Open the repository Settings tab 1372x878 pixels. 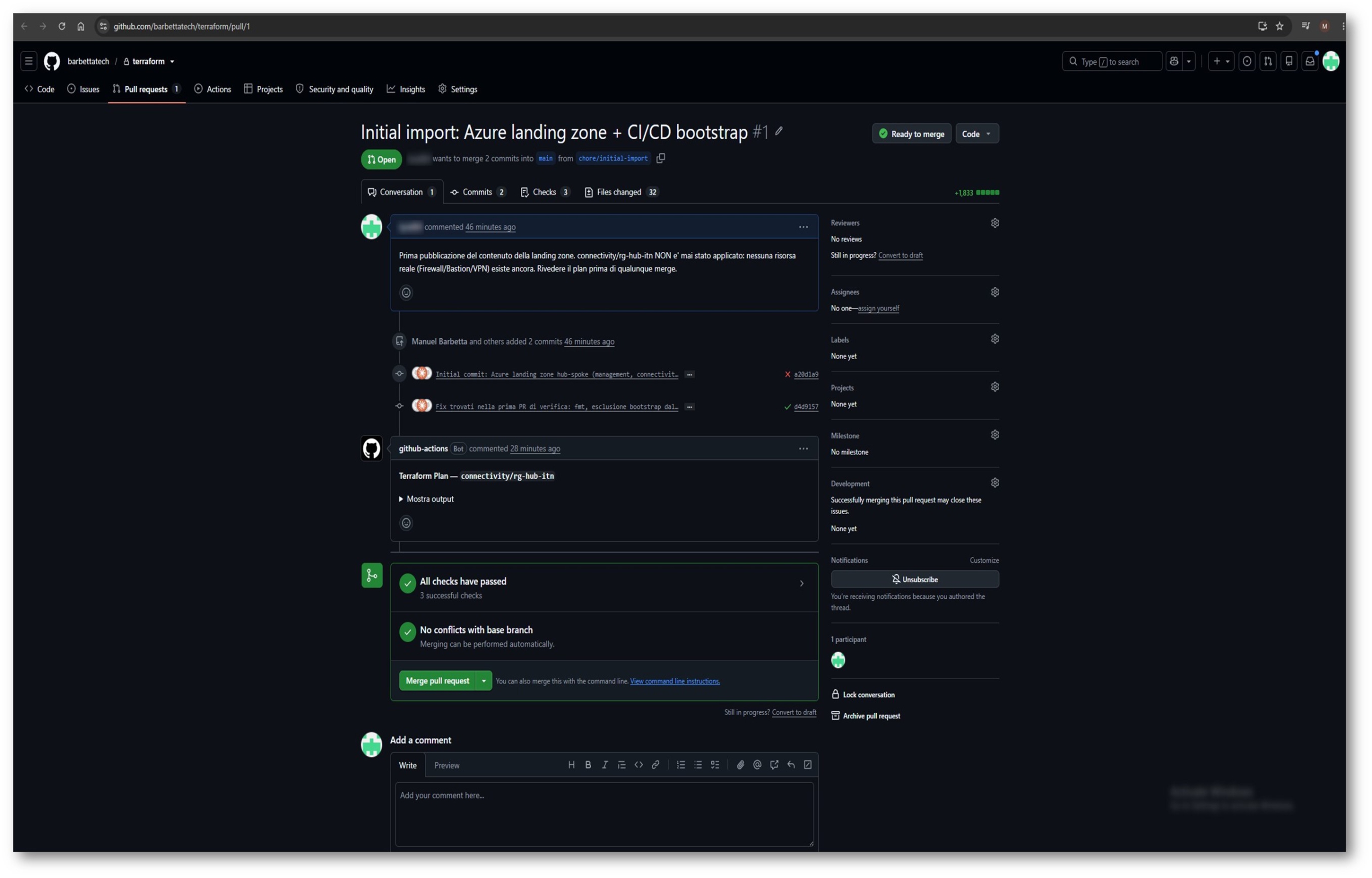coord(458,90)
